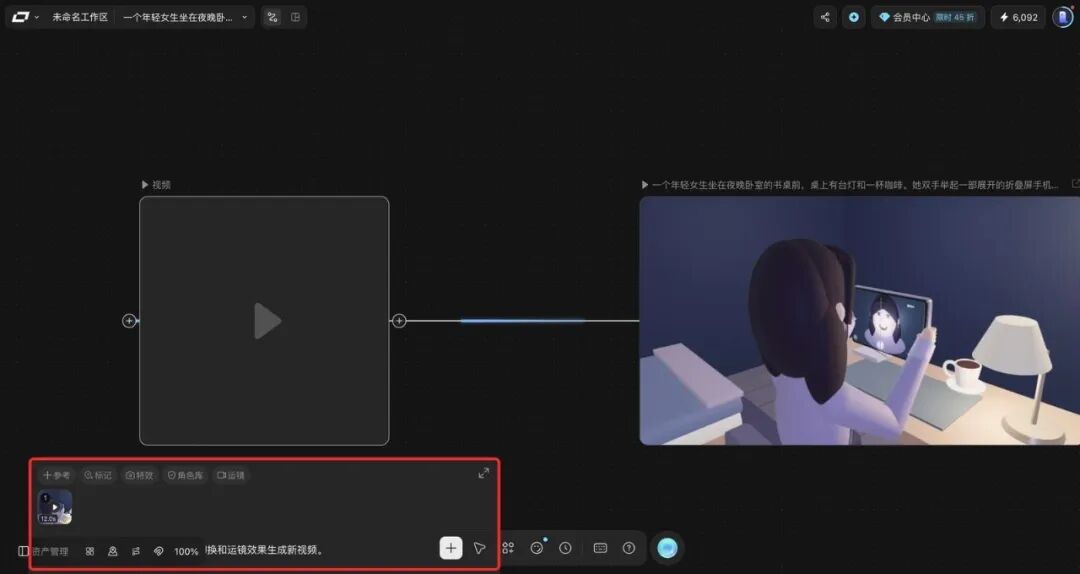Viewport: 1080px width, 574px height.
Task: Select the 12.0s reference video thumbnail
Action: [x=55, y=507]
